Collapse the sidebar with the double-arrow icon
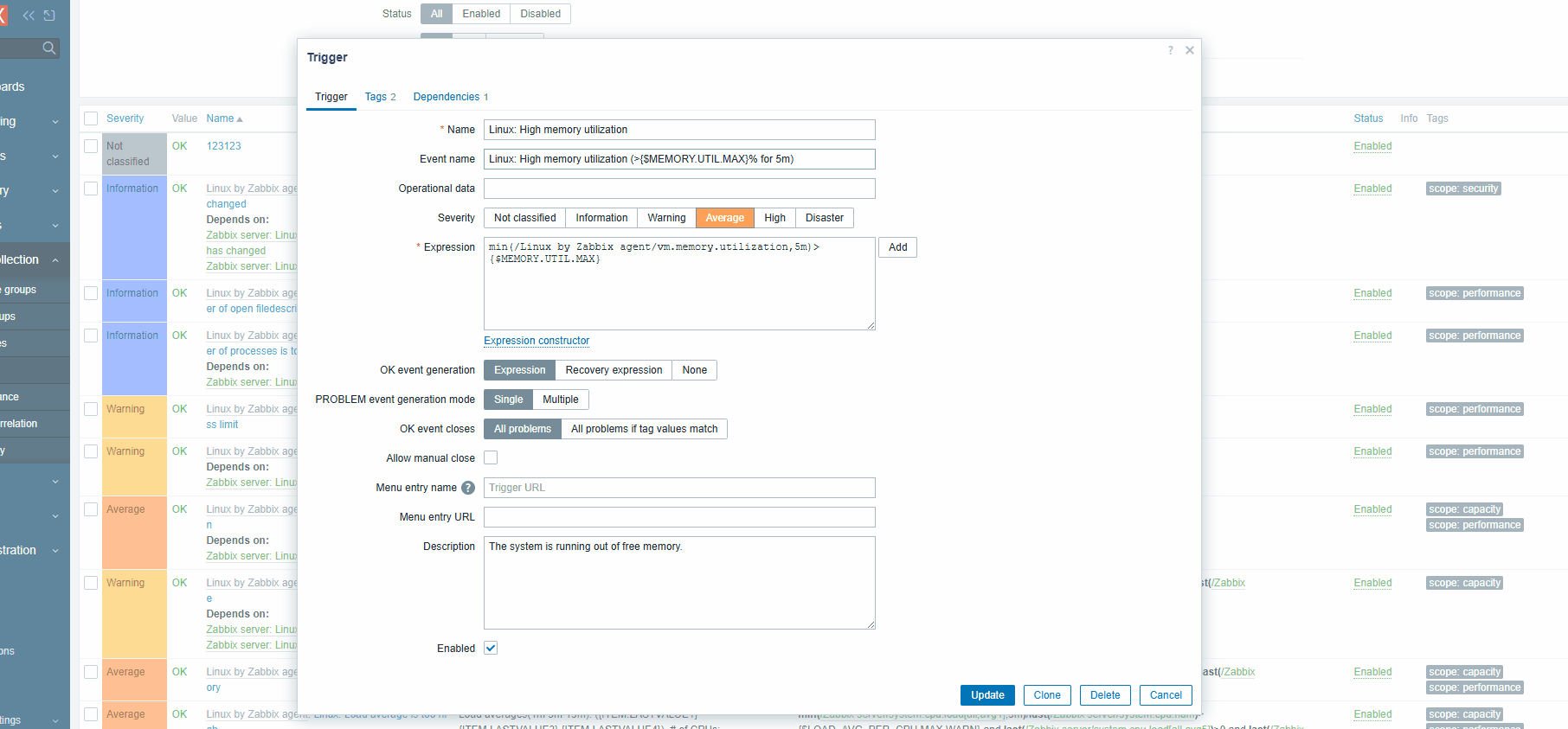1568x729 pixels. (x=29, y=16)
